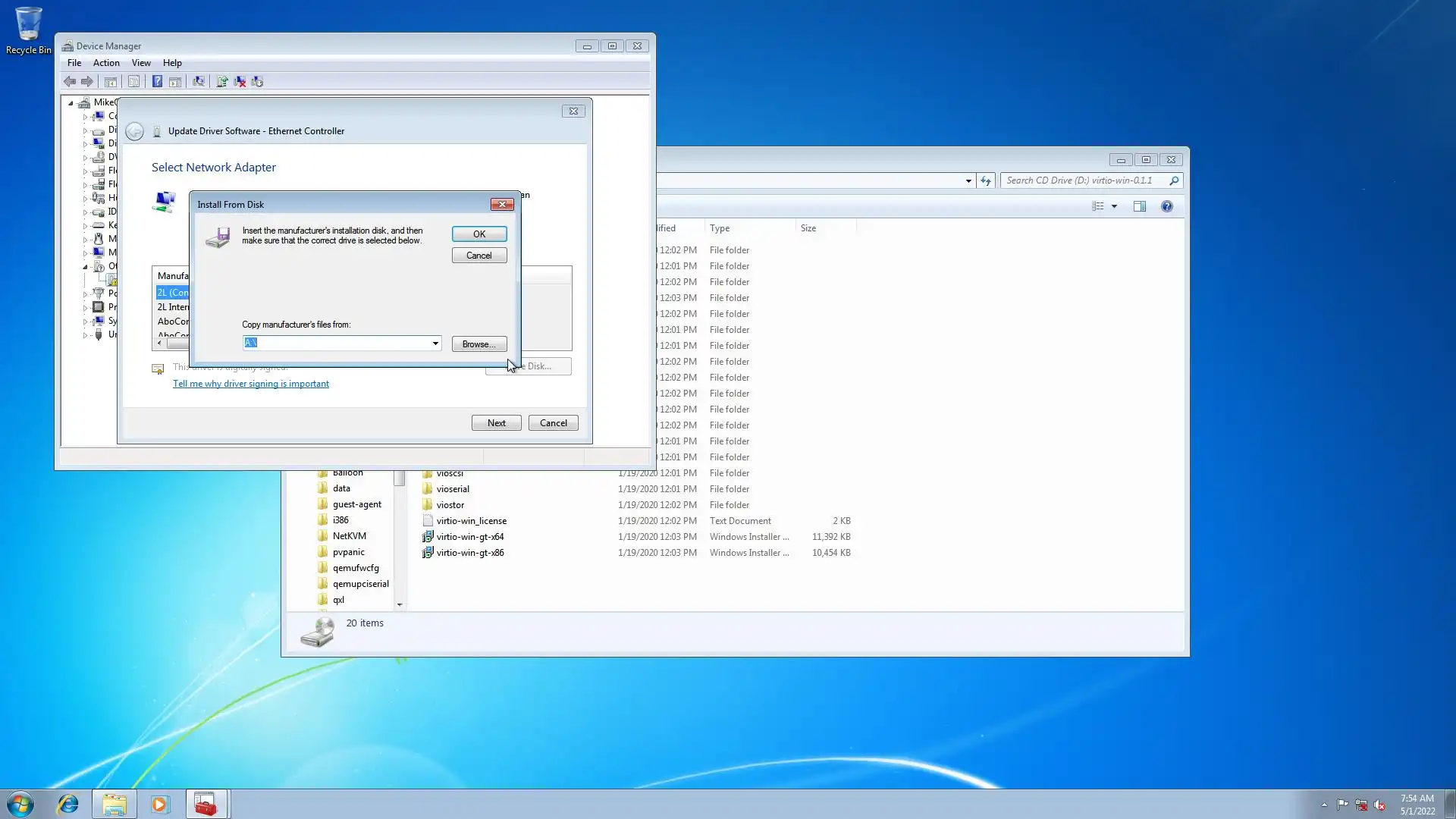Click the Start orb button
The height and width of the screenshot is (819, 1456).
20,804
